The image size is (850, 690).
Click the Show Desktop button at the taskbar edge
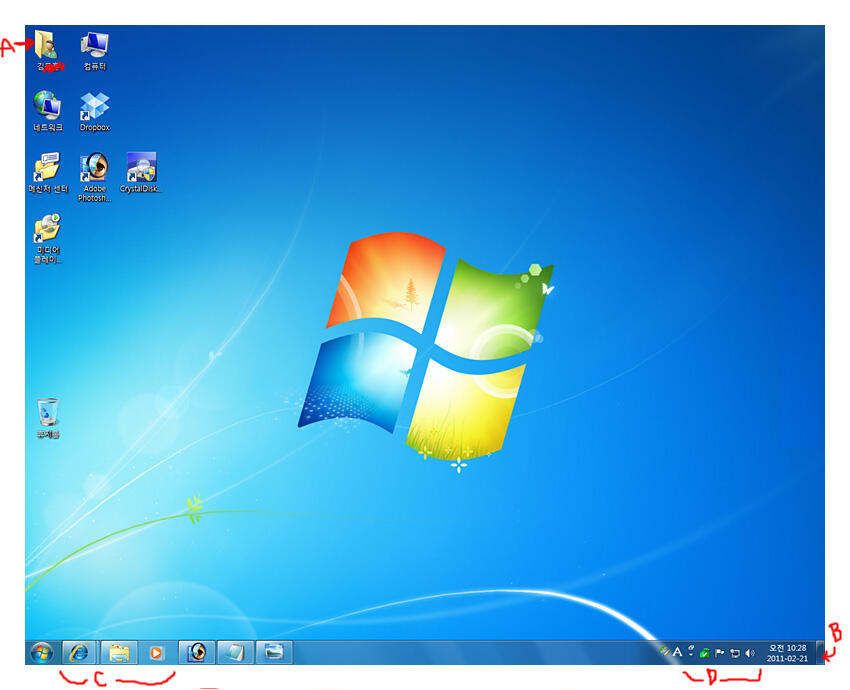tap(821, 652)
